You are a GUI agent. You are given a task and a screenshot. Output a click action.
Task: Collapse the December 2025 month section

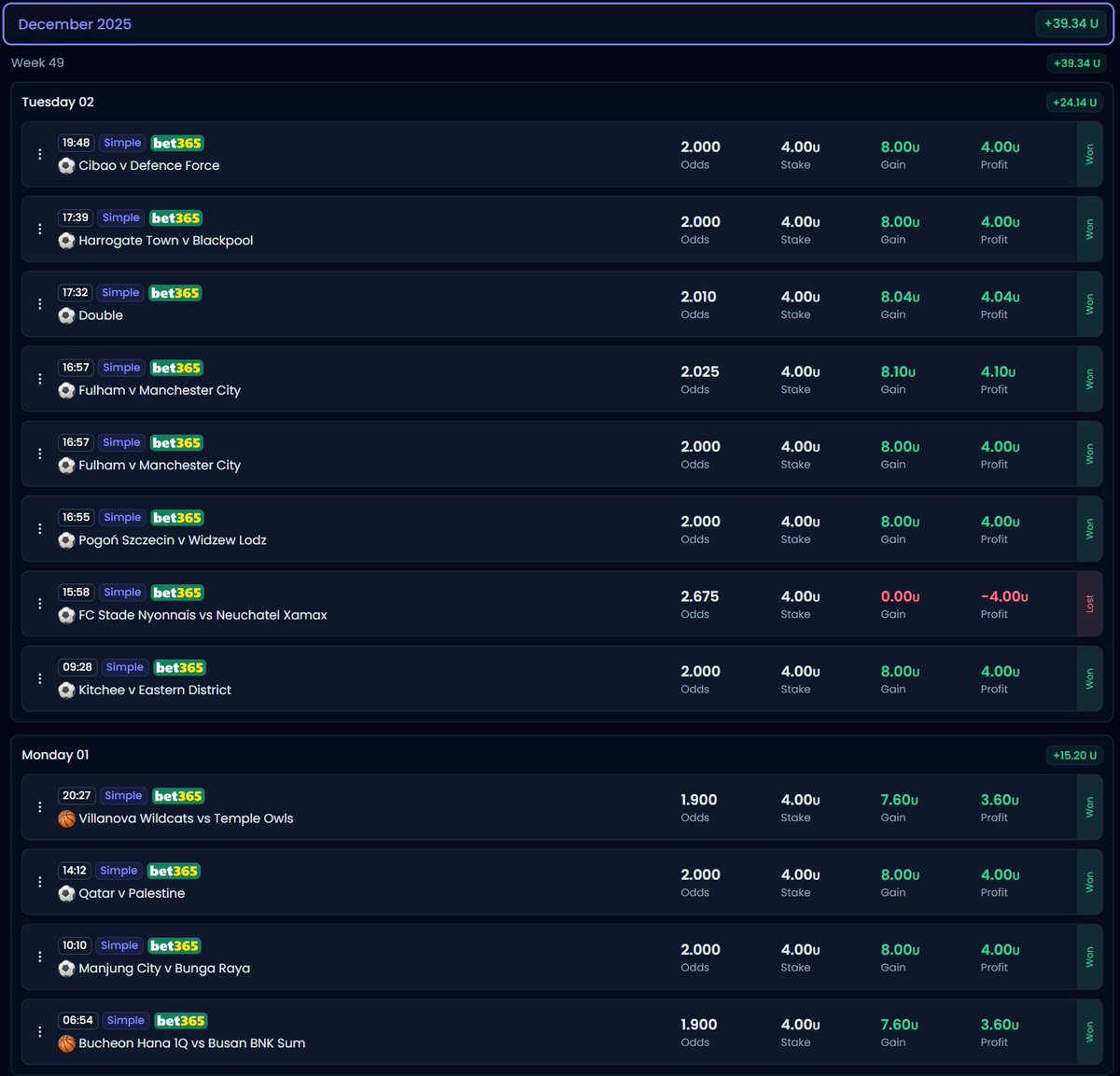click(75, 24)
